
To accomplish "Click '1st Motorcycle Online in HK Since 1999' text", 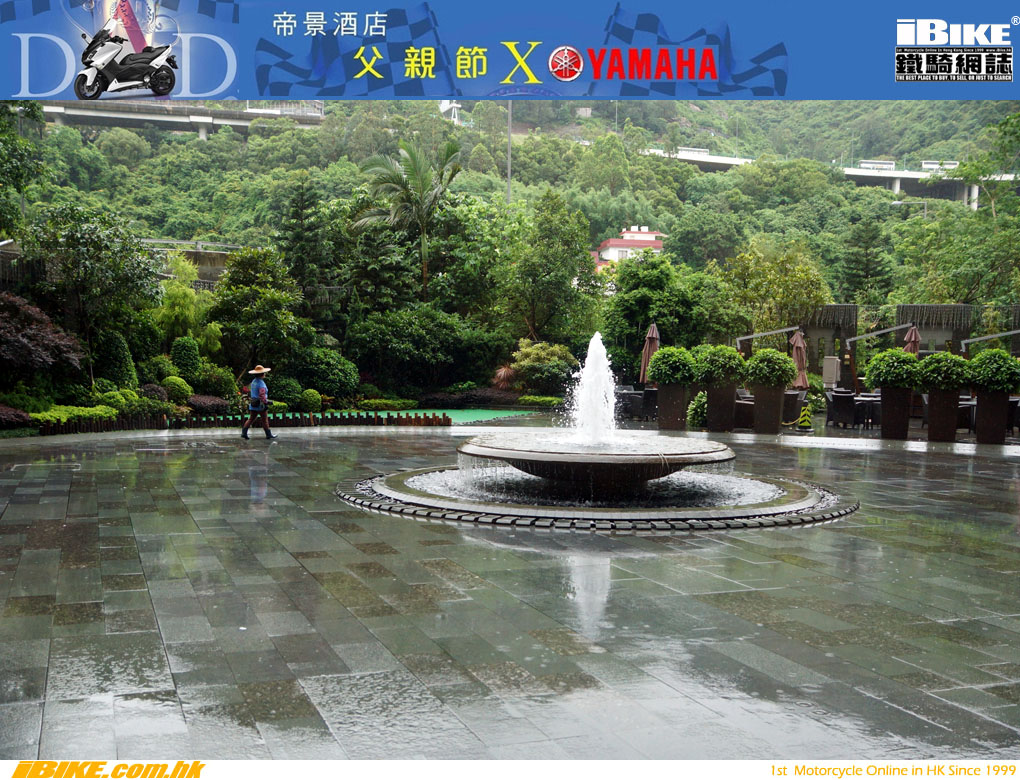I will click(892, 771).
